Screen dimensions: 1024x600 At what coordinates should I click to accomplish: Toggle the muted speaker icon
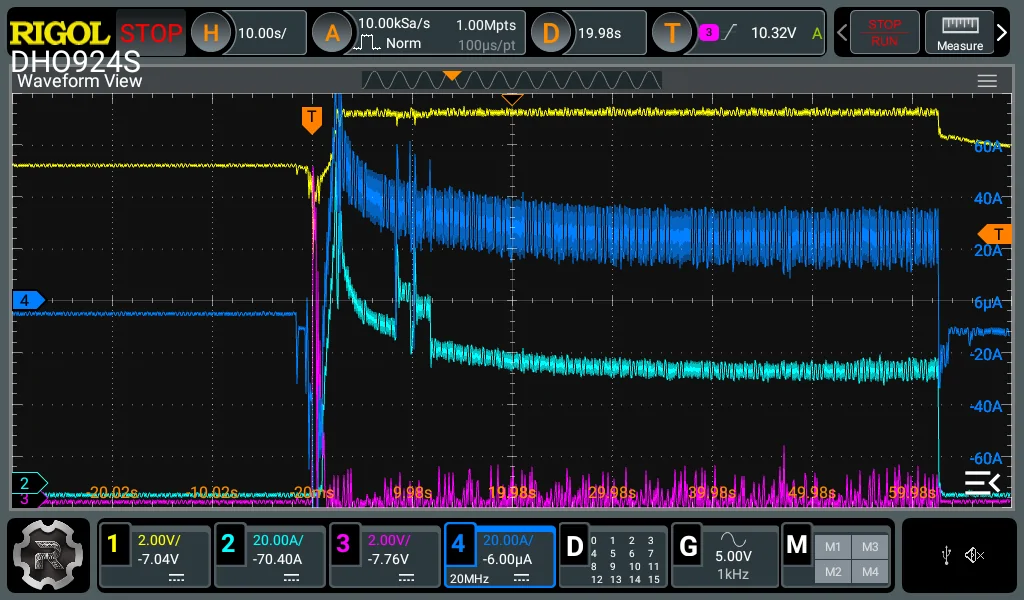point(974,556)
